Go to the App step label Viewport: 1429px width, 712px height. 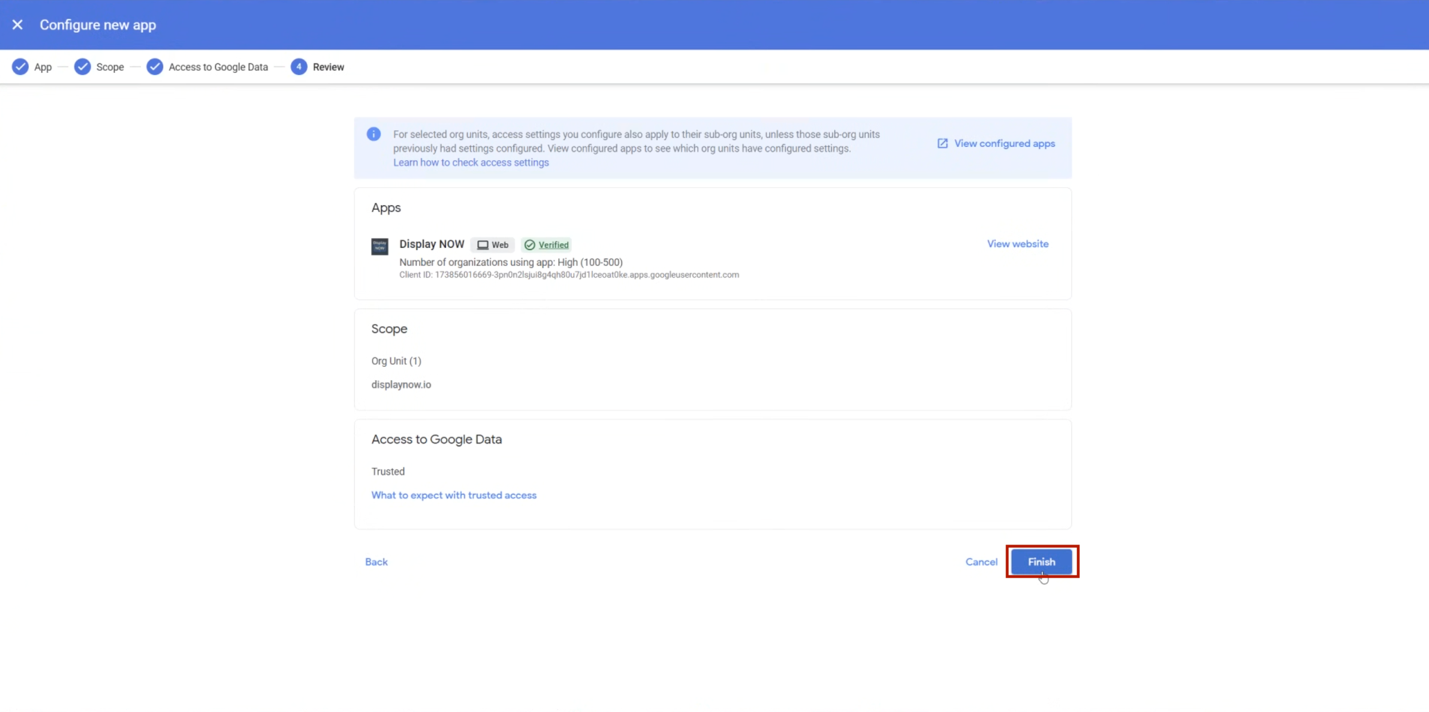[x=43, y=67]
